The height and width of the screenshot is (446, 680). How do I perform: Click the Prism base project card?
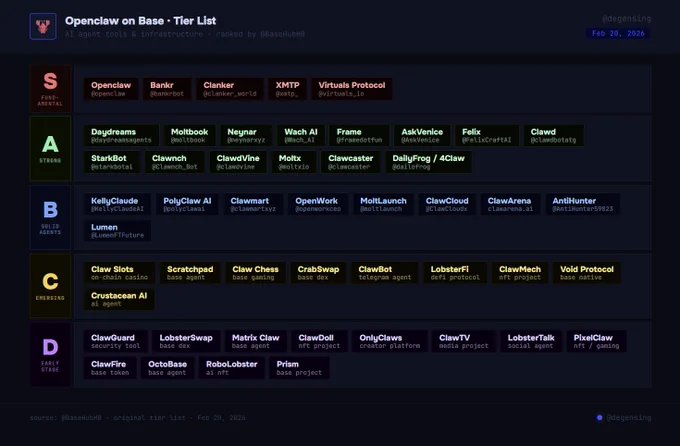tap(299, 367)
